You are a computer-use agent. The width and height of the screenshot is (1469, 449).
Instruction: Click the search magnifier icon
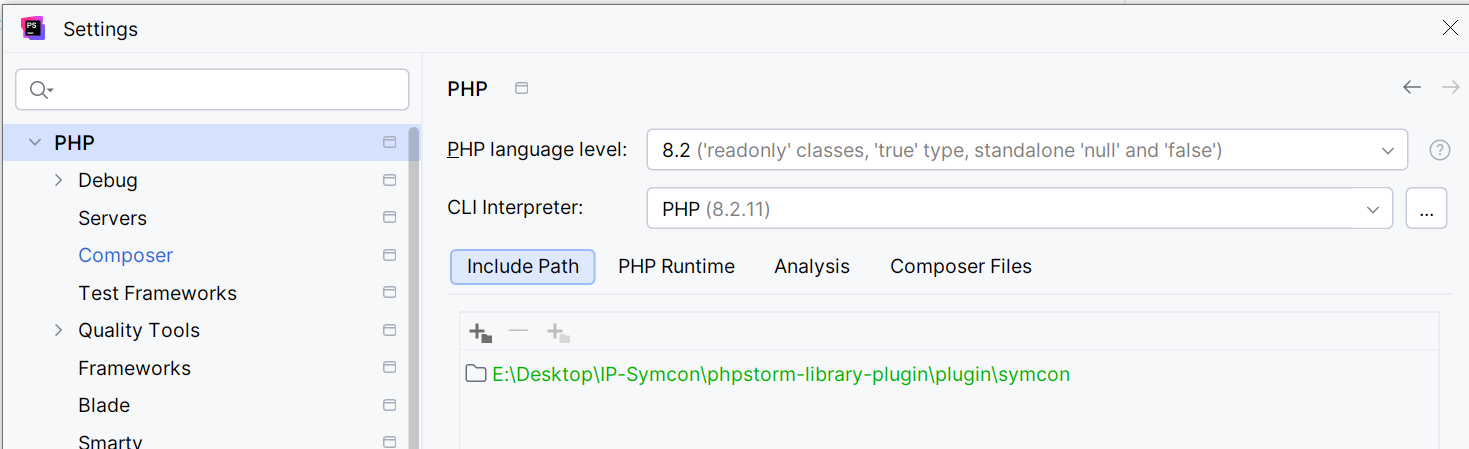point(39,90)
